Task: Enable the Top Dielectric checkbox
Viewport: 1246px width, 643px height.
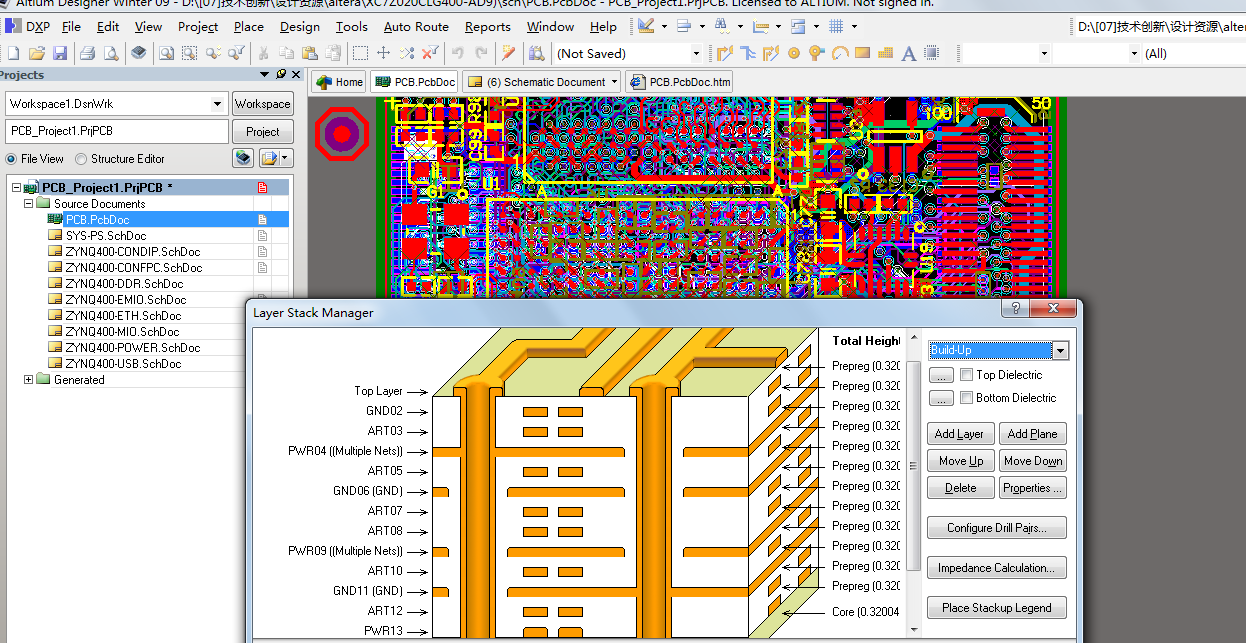Action: [966, 375]
